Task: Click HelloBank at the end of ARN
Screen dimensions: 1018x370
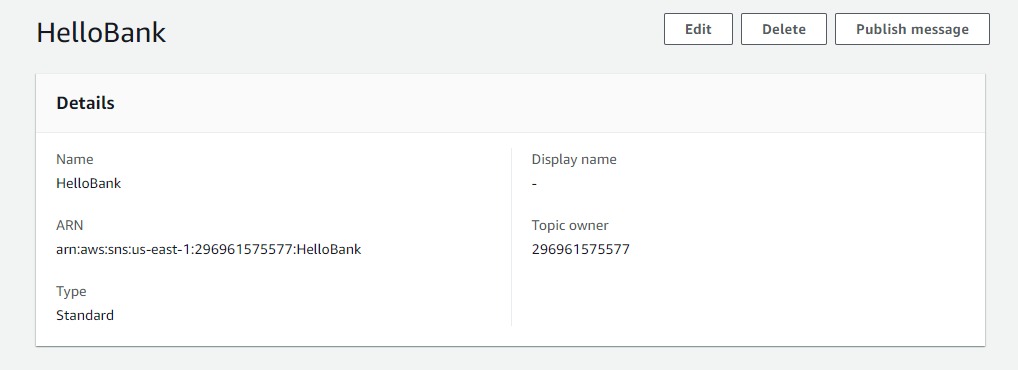Action: 329,249
